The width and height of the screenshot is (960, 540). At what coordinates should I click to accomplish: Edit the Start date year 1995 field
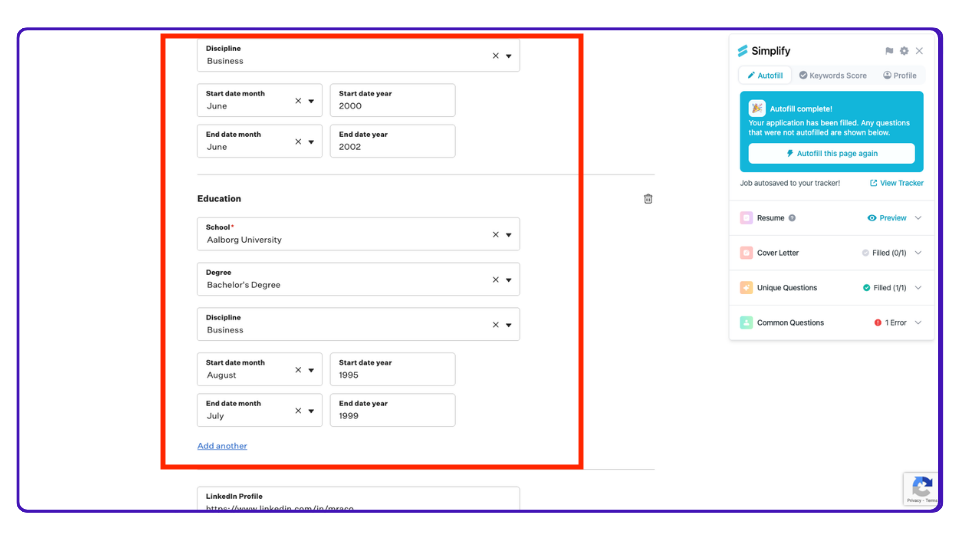pyautogui.click(x=392, y=369)
